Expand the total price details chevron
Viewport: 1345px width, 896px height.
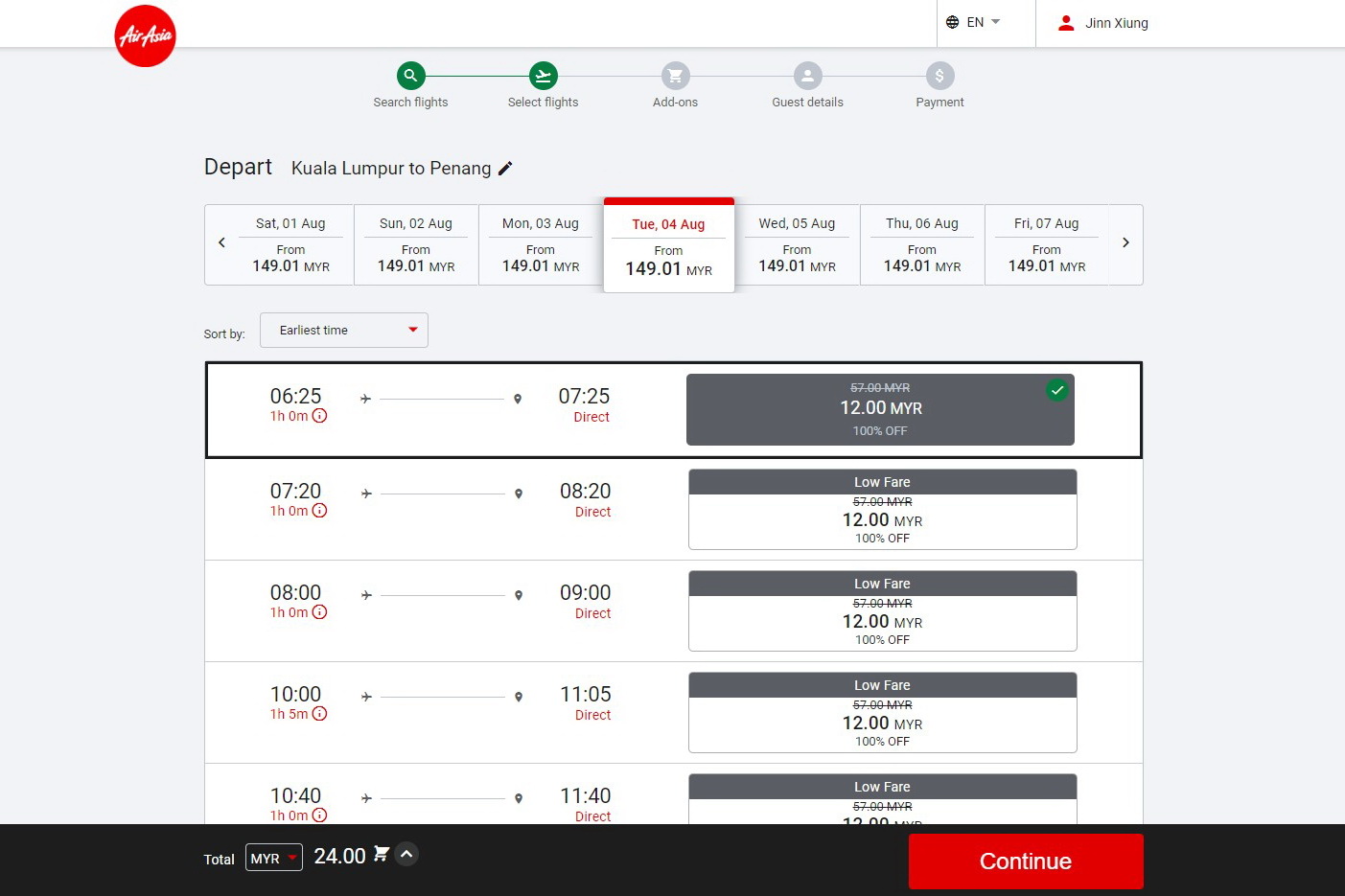406,854
